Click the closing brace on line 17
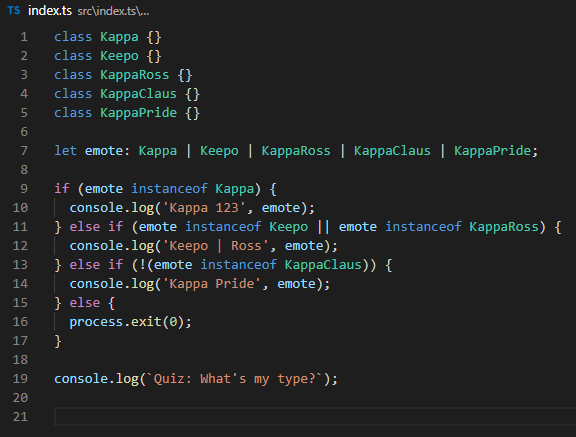 click(58, 341)
